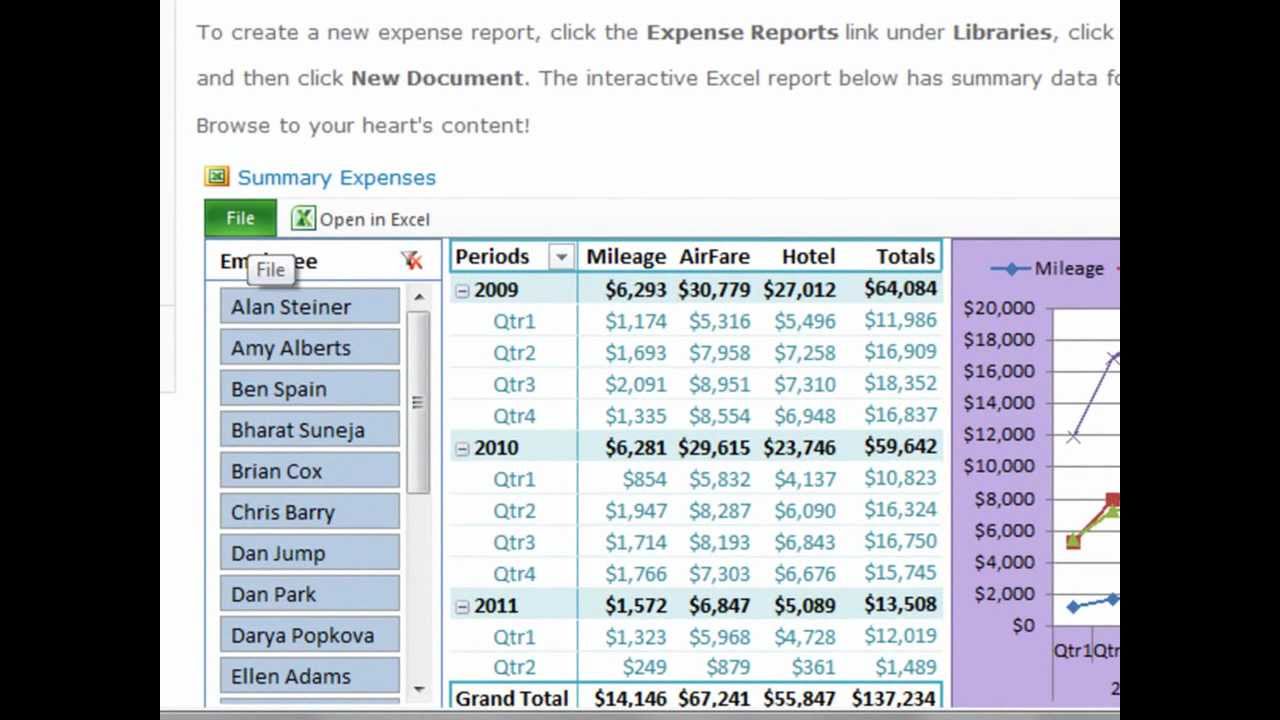Click the $6,293 Mileage cell

[x=635, y=289]
